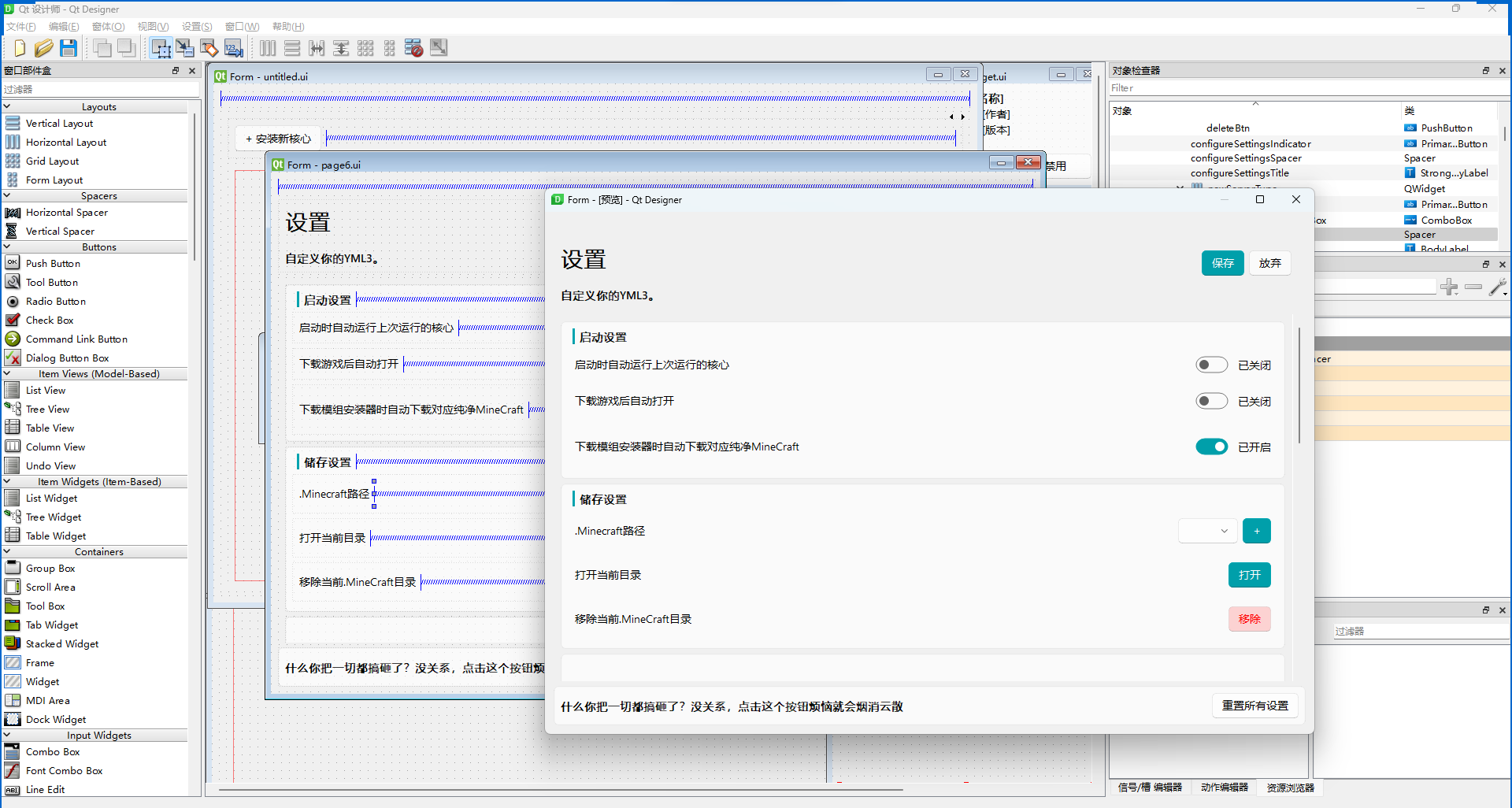Click the preview window vertical scrollbar
Image resolution: width=1512 pixels, height=808 pixels.
1299,386
